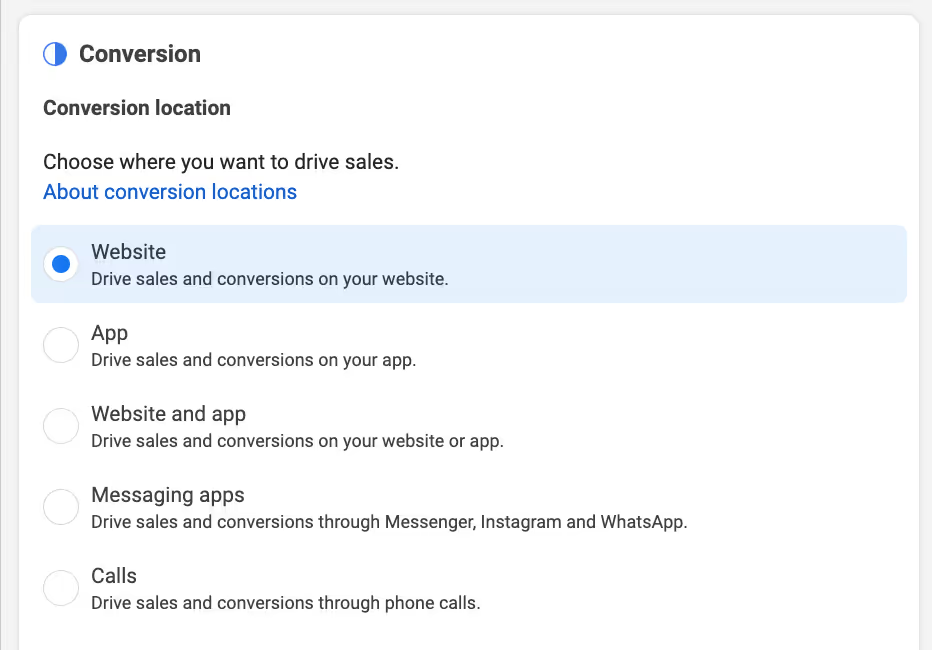Viewport: 932px width, 650px height.
Task: Select the App radio button
Action: 61,345
